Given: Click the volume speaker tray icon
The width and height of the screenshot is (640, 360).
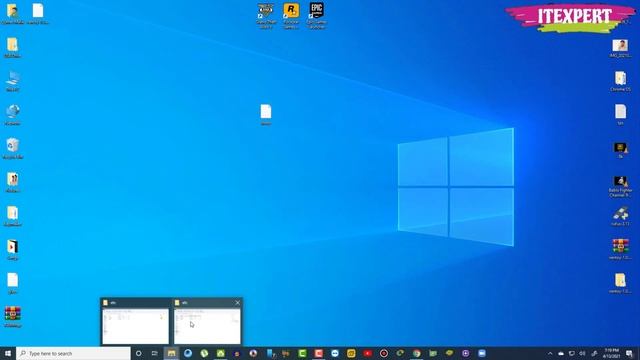Looking at the screenshot, I should tap(582, 353).
